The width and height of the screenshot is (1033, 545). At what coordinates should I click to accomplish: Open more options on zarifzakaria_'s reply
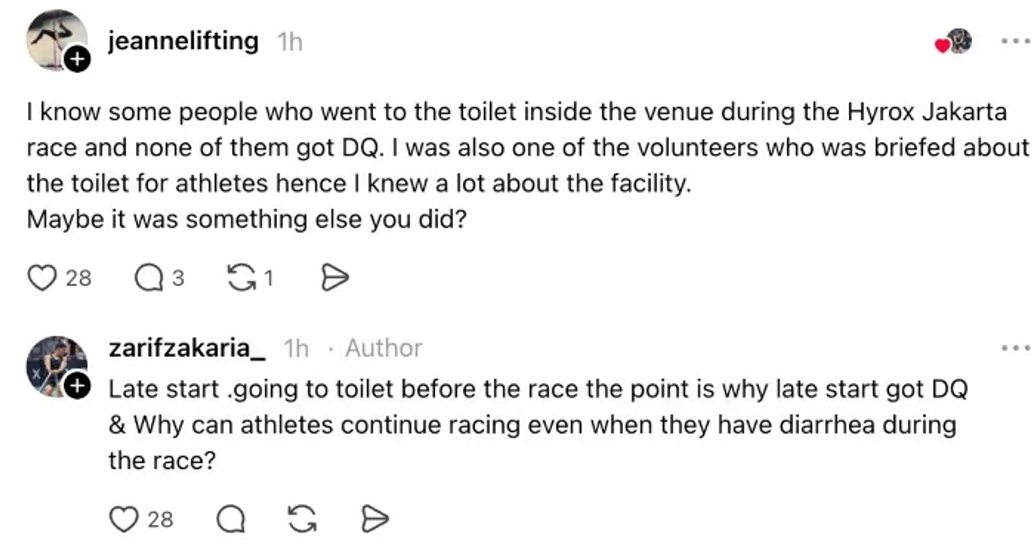click(1015, 347)
